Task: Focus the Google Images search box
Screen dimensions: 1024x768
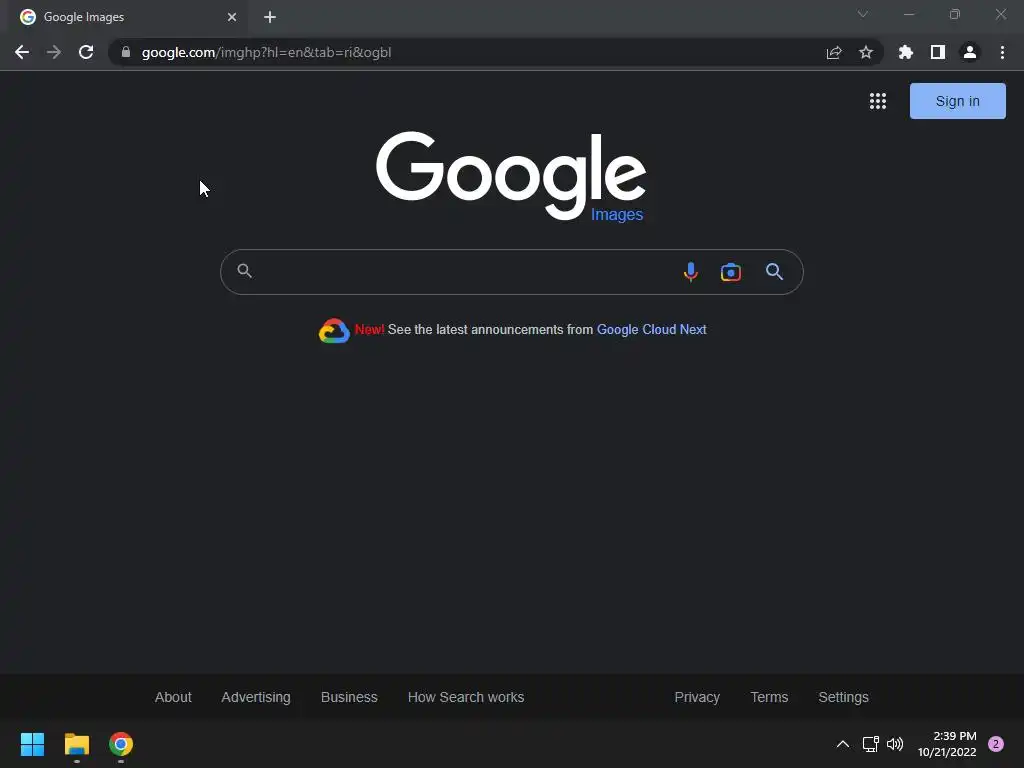Action: [511, 272]
